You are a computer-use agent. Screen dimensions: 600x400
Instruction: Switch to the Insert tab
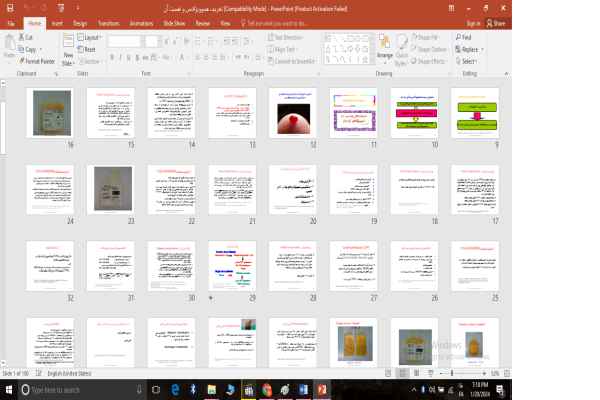(57, 21)
